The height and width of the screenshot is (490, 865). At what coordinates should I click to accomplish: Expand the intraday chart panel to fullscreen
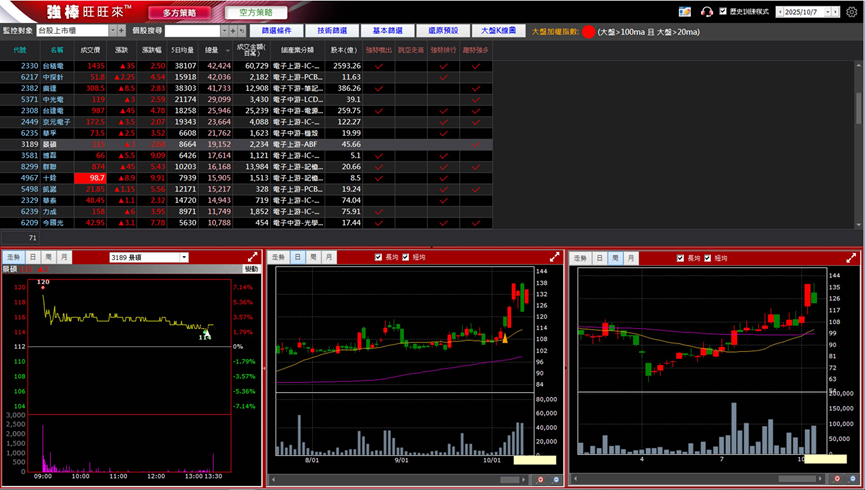coord(252,258)
